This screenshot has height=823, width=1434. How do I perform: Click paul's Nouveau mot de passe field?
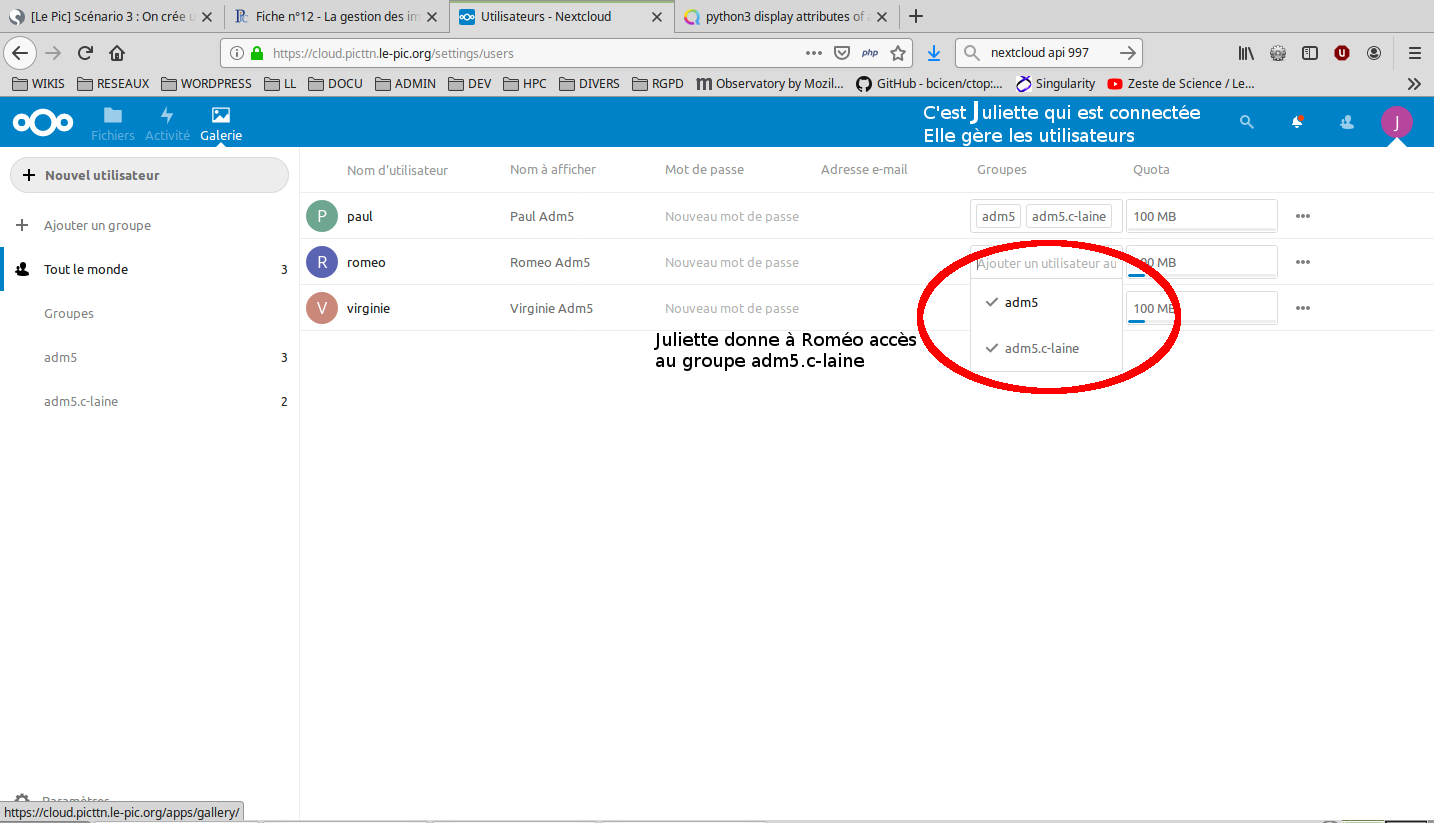coord(732,216)
